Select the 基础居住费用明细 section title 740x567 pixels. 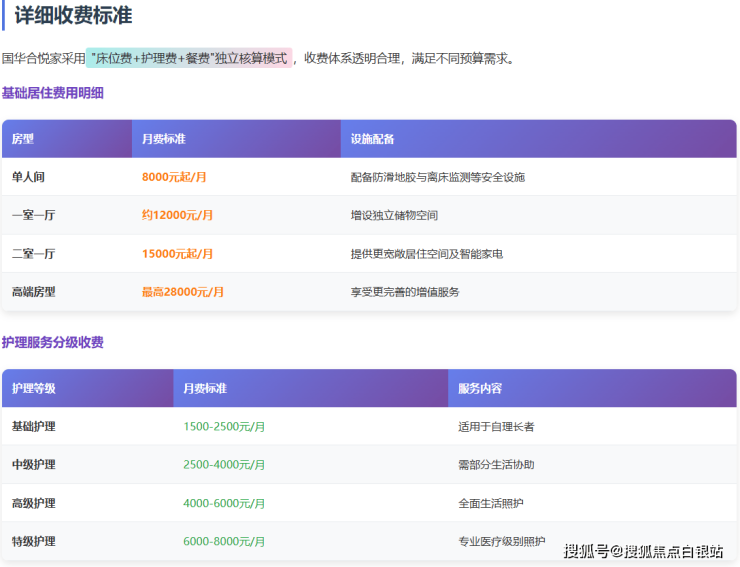click(x=52, y=93)
